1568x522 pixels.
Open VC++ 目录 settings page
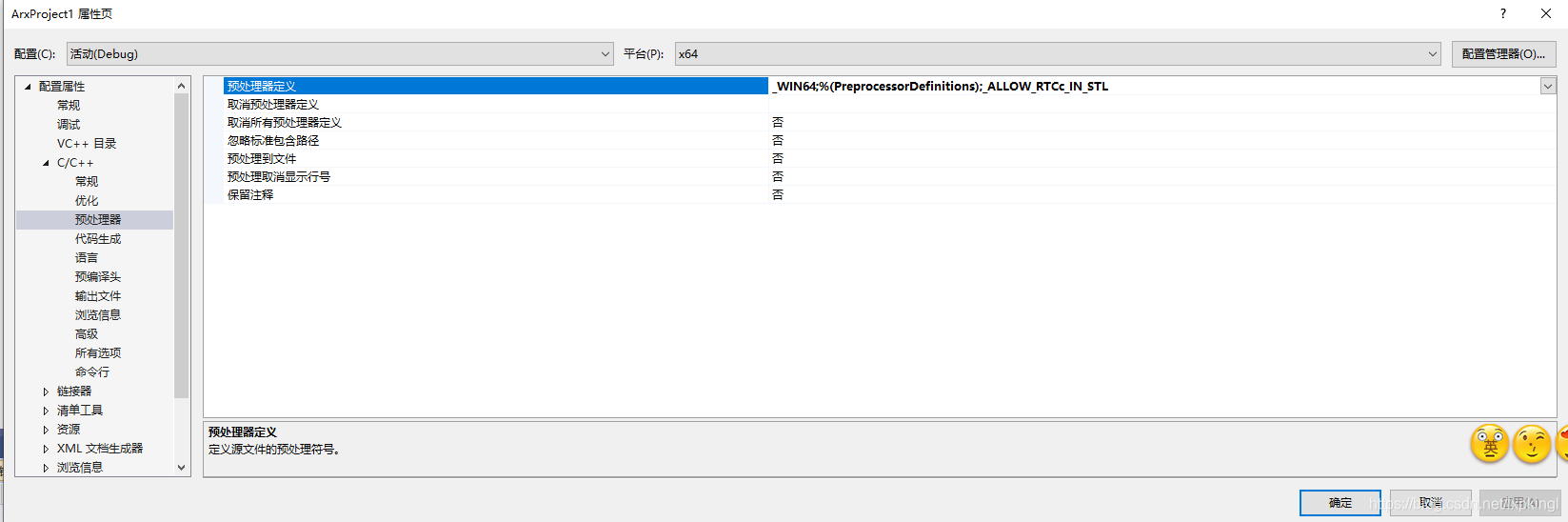coord(87,144)
